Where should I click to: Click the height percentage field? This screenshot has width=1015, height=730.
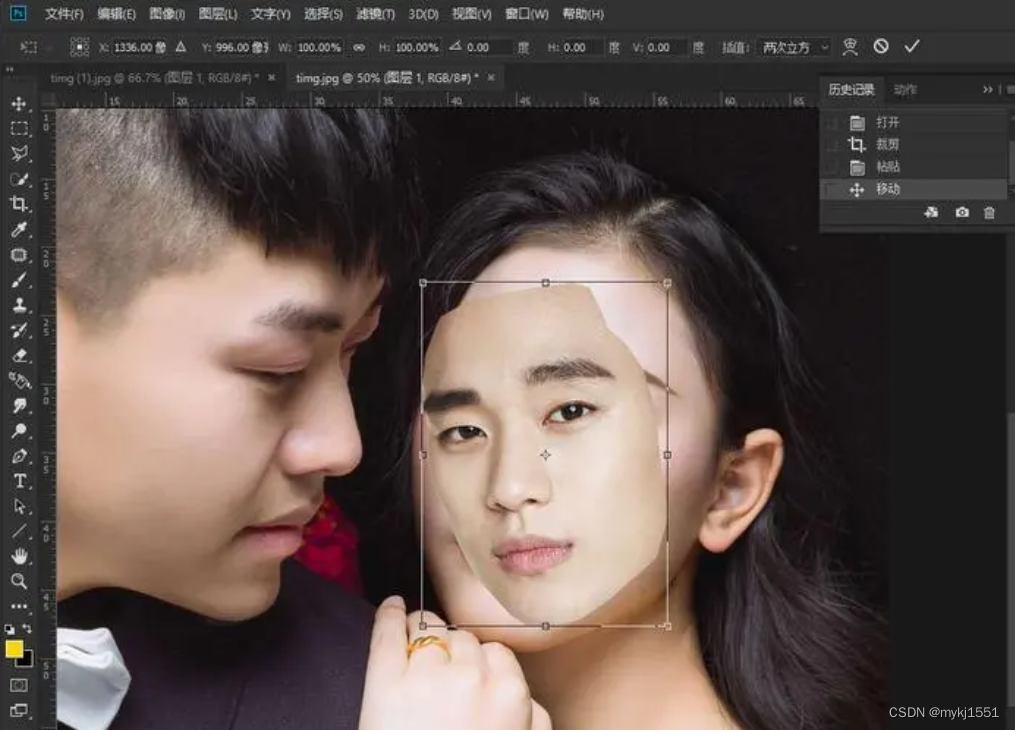pos(417,47)
